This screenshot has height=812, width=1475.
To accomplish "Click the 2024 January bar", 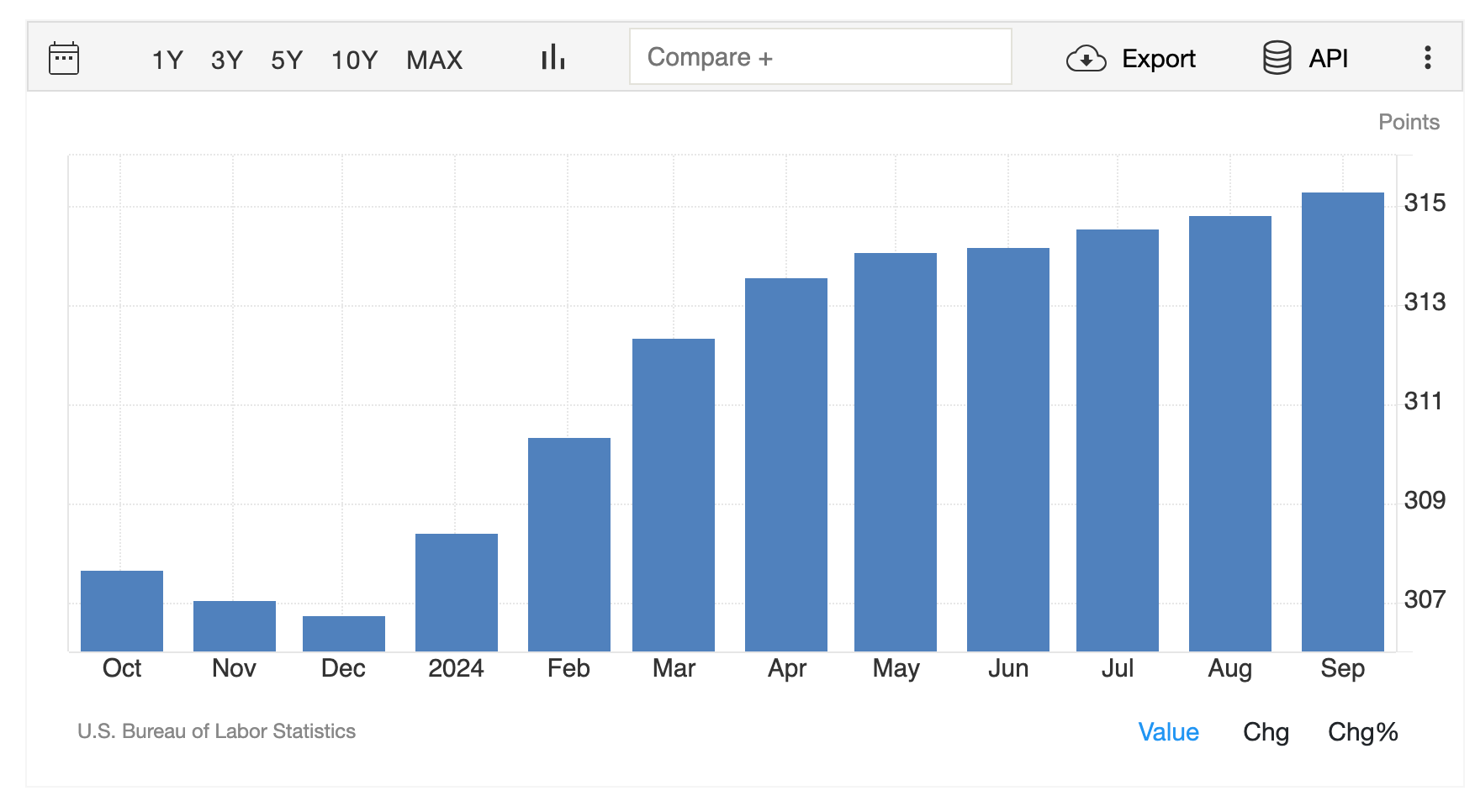I will point(457,593).
